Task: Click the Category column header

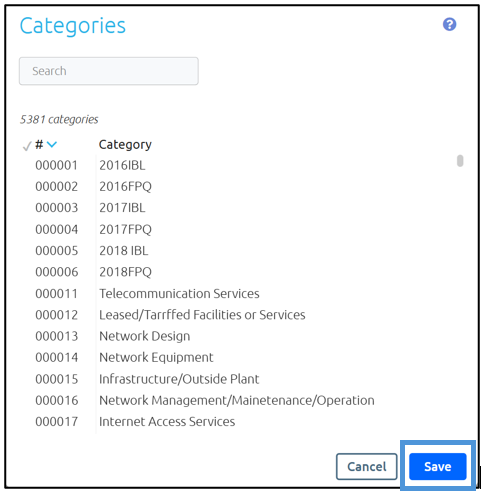Action: point(125,145)
